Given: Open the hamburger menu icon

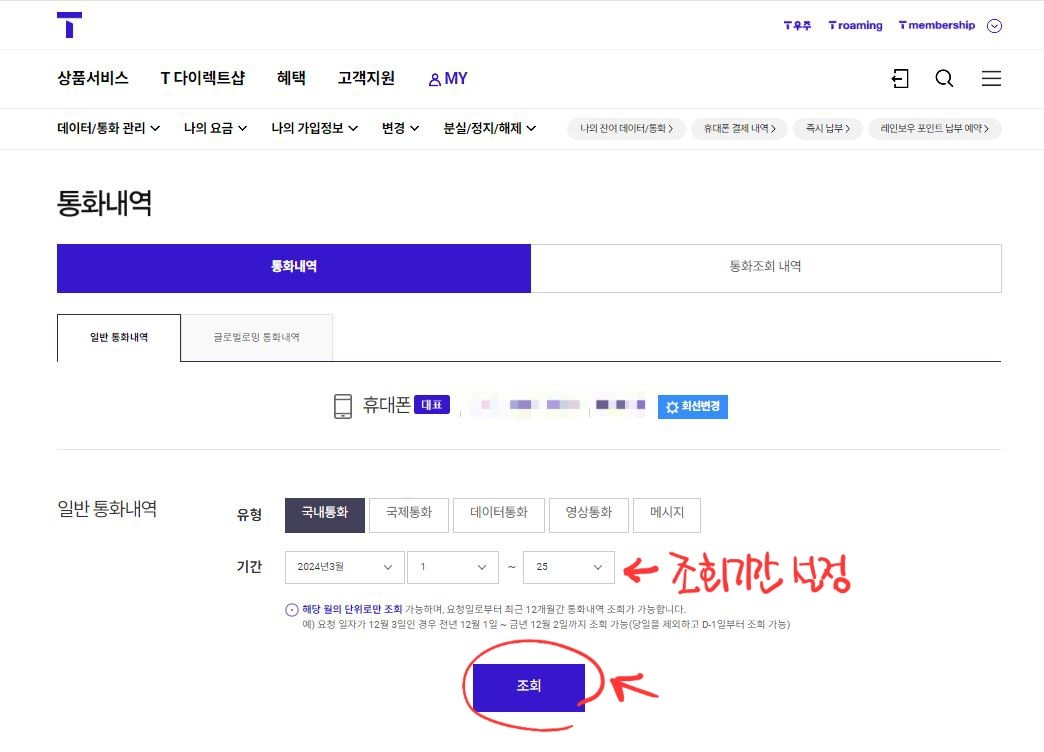Looking at the screenshot, I should click(x=991, y=78).
